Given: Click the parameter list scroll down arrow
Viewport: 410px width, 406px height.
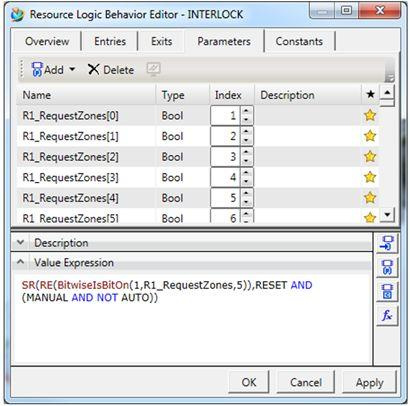Looking at the screenshot, I should click(387, 215).
